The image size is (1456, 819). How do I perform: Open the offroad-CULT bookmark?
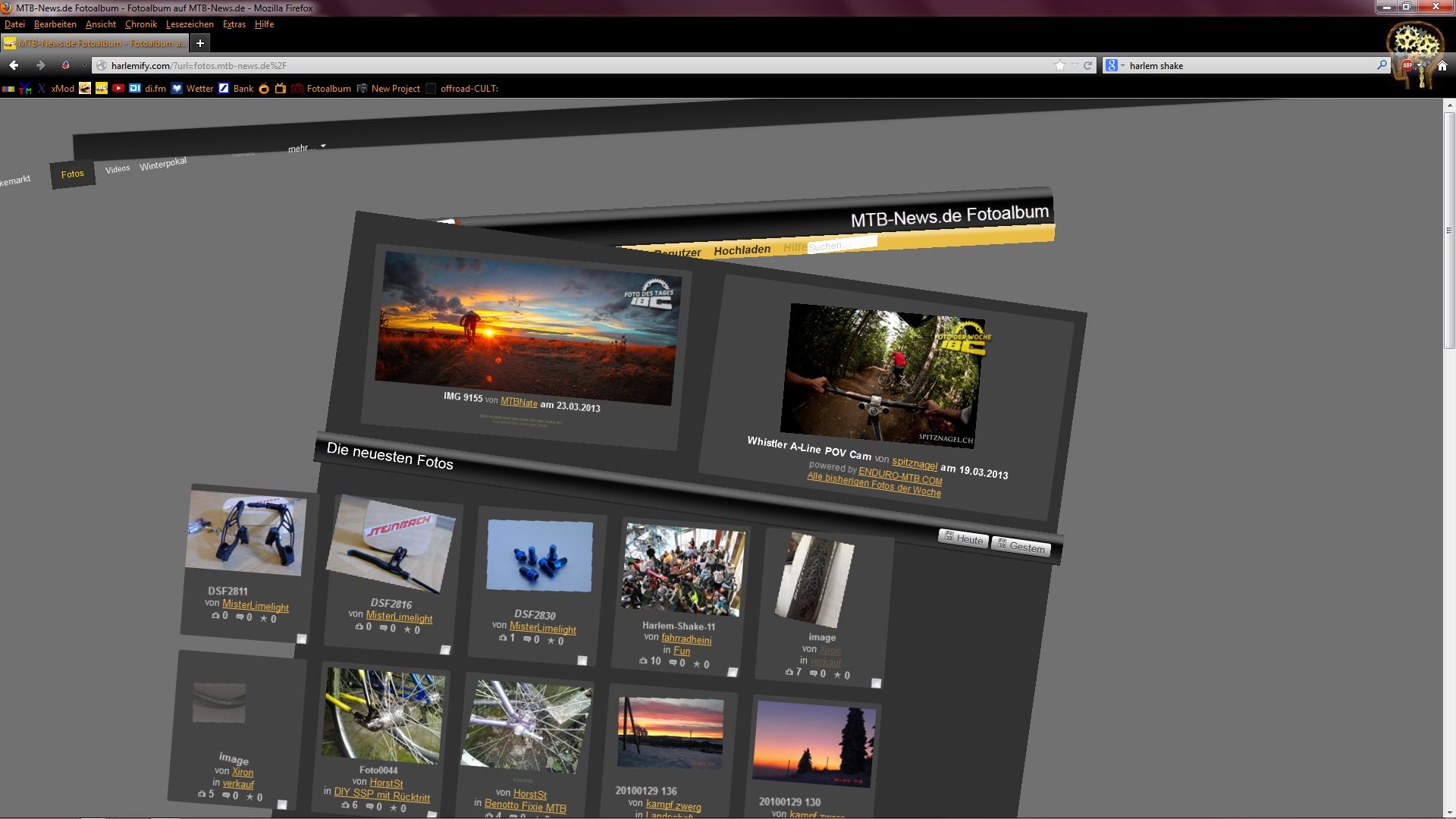click(x=462, y=89)
